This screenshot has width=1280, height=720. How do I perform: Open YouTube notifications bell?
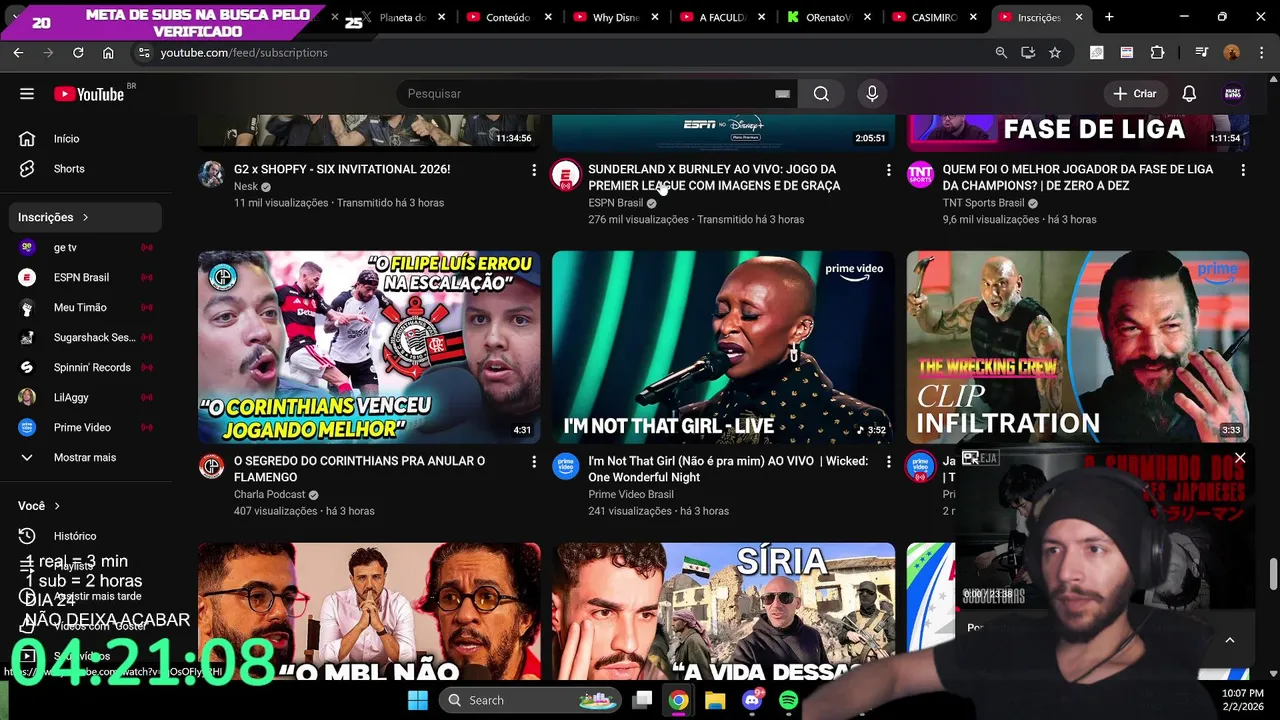(1189, 94)
